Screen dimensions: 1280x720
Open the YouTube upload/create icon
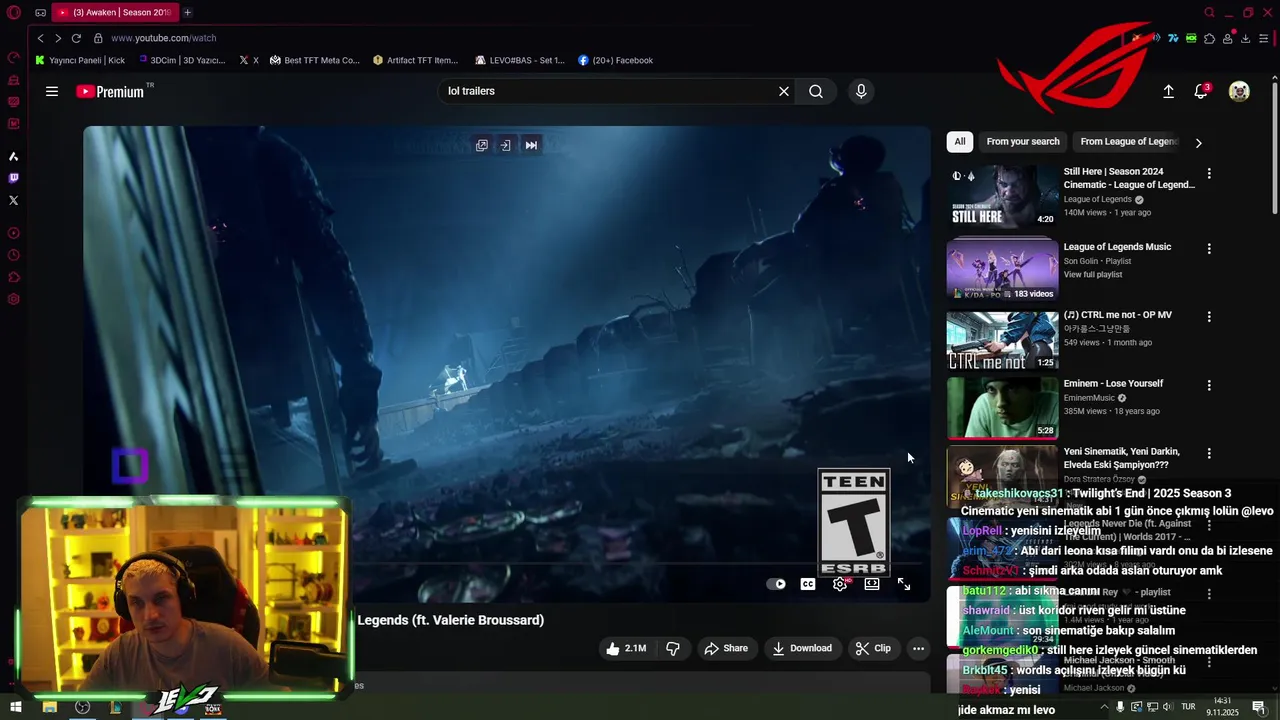click(1168, 91)
